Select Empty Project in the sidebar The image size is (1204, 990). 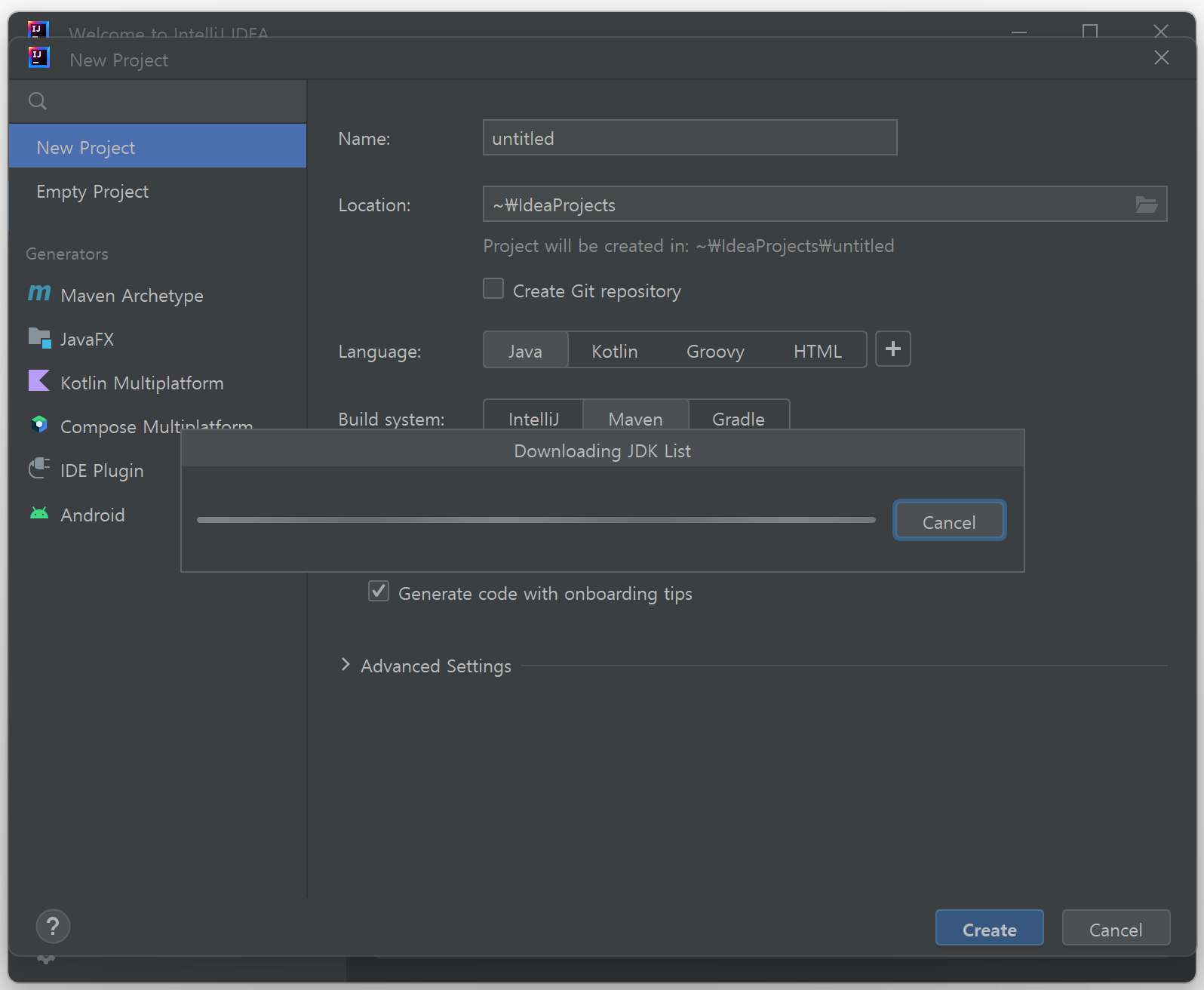pos(158,191)
